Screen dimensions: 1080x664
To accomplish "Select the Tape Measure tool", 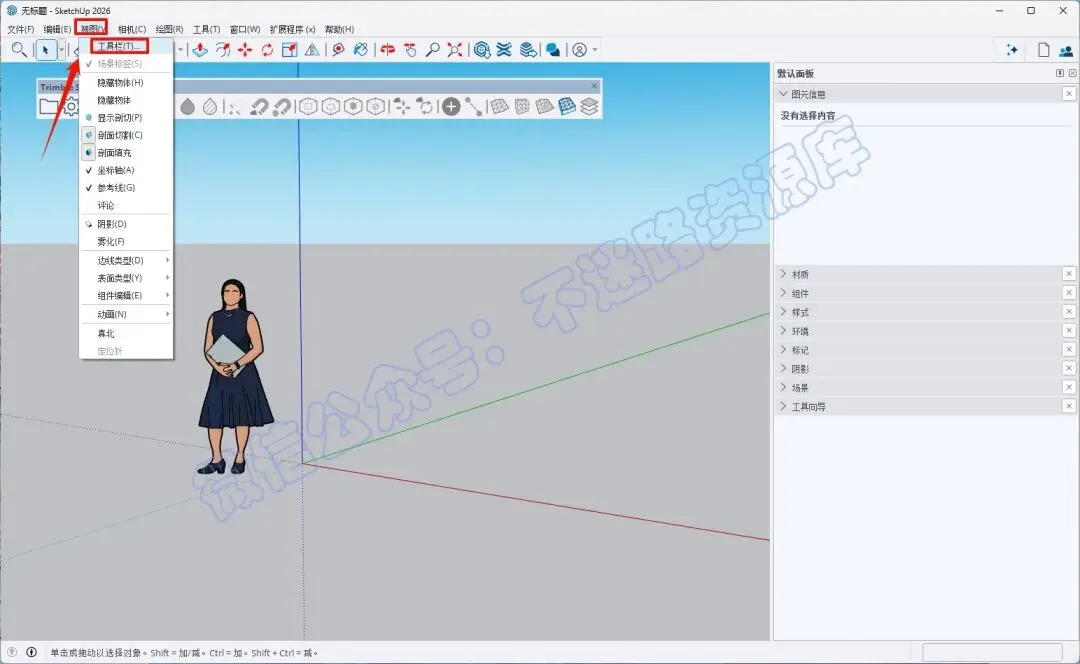I will click(338, 50).
